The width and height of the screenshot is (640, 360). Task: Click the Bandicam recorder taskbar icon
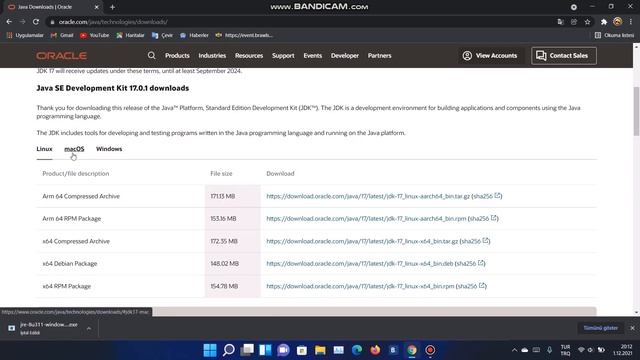pyautogui.click(x=430, y=350)
